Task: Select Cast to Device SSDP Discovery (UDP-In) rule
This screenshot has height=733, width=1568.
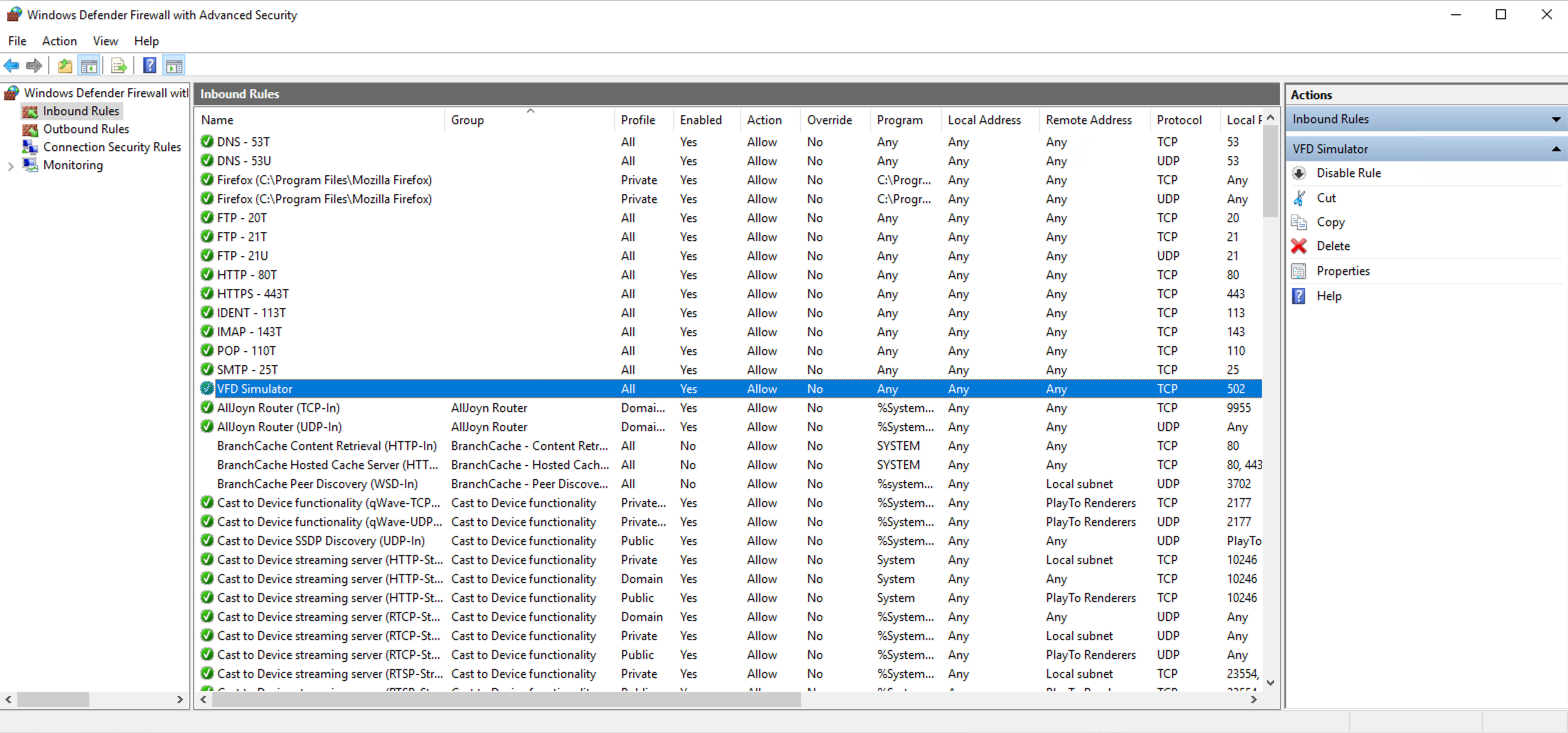Action: coord(728,541)
